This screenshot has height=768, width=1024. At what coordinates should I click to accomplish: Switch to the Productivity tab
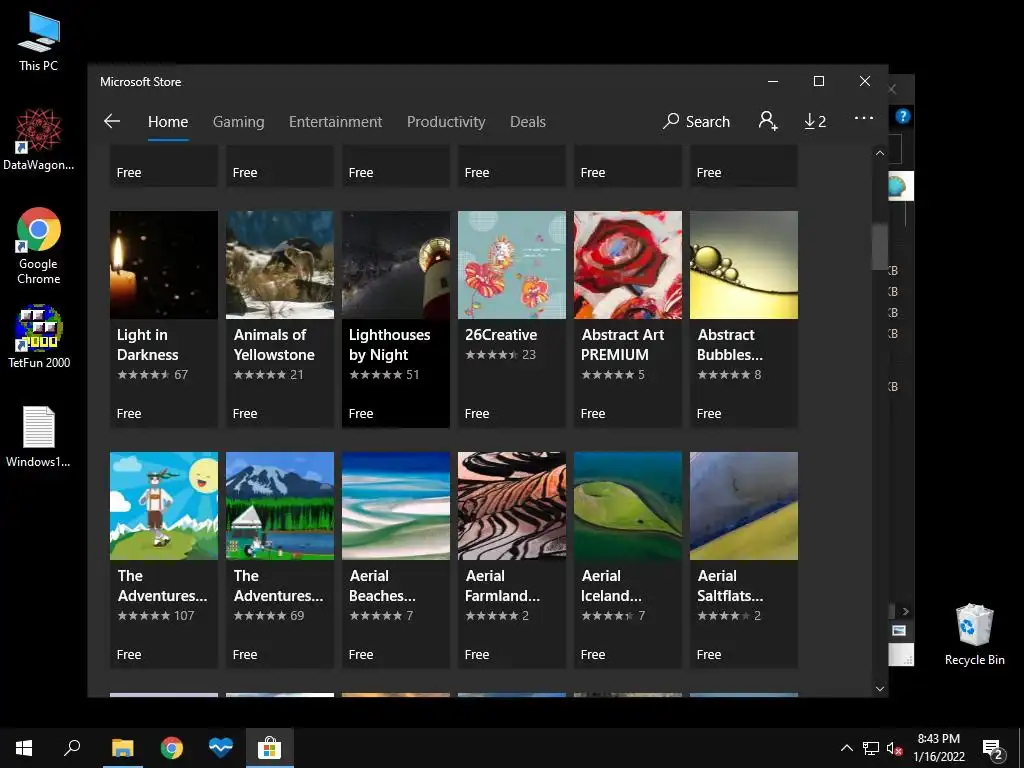(x=446, y=121)
